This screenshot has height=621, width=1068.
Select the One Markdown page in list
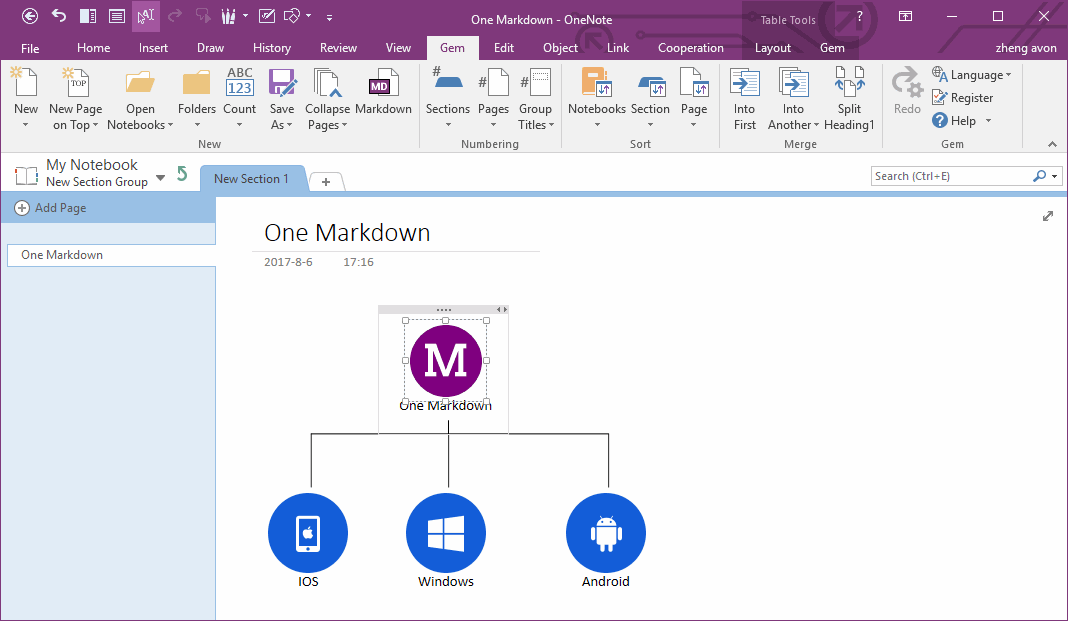111,255
